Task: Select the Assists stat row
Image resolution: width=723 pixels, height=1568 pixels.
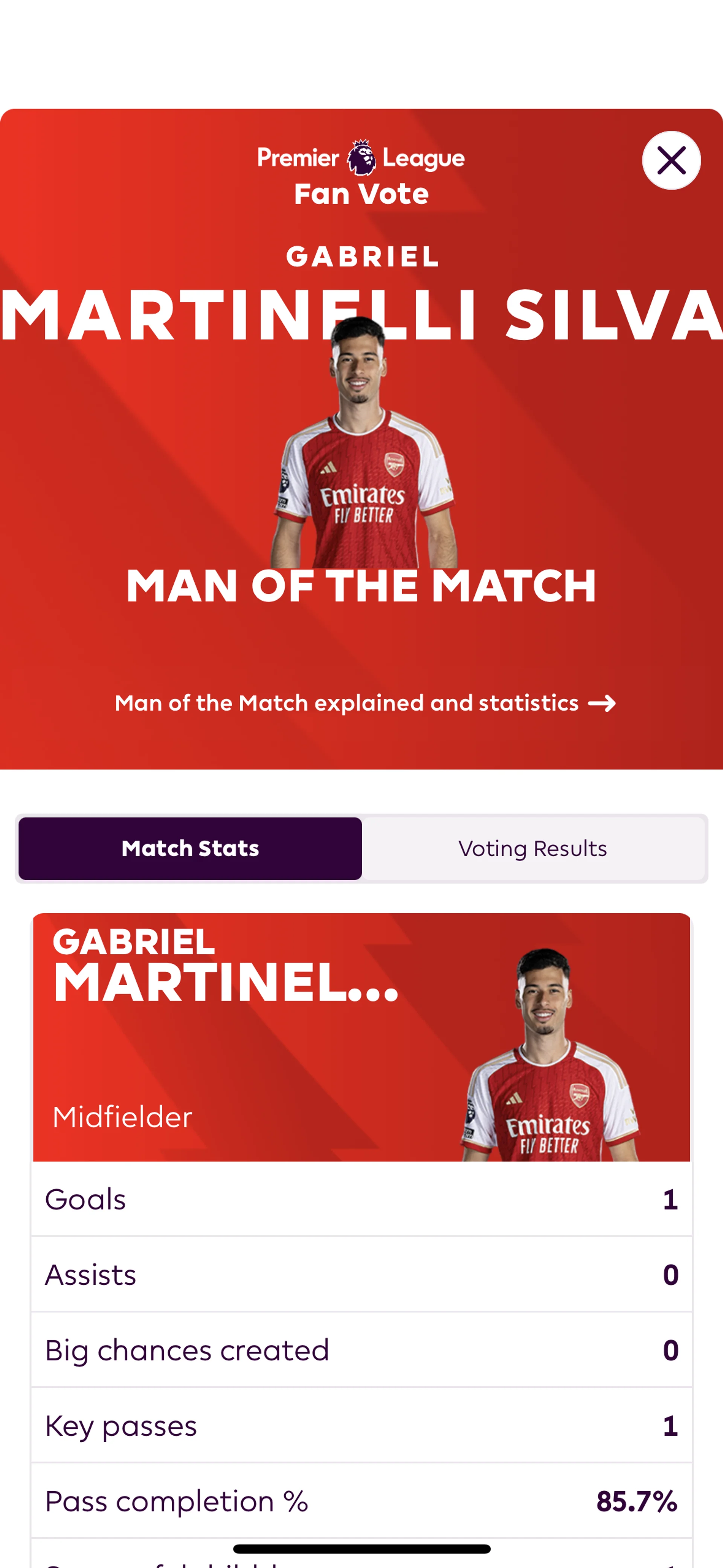Action: point(361,1275)
